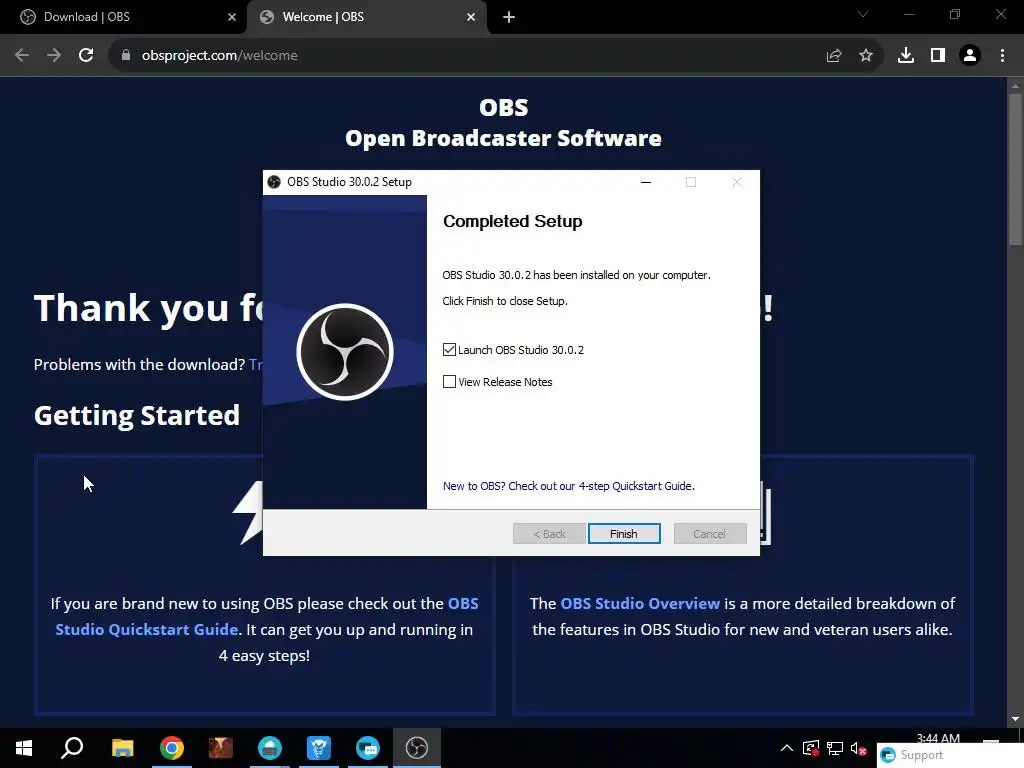Open the OBS Studio Overview link

point(640,603)
